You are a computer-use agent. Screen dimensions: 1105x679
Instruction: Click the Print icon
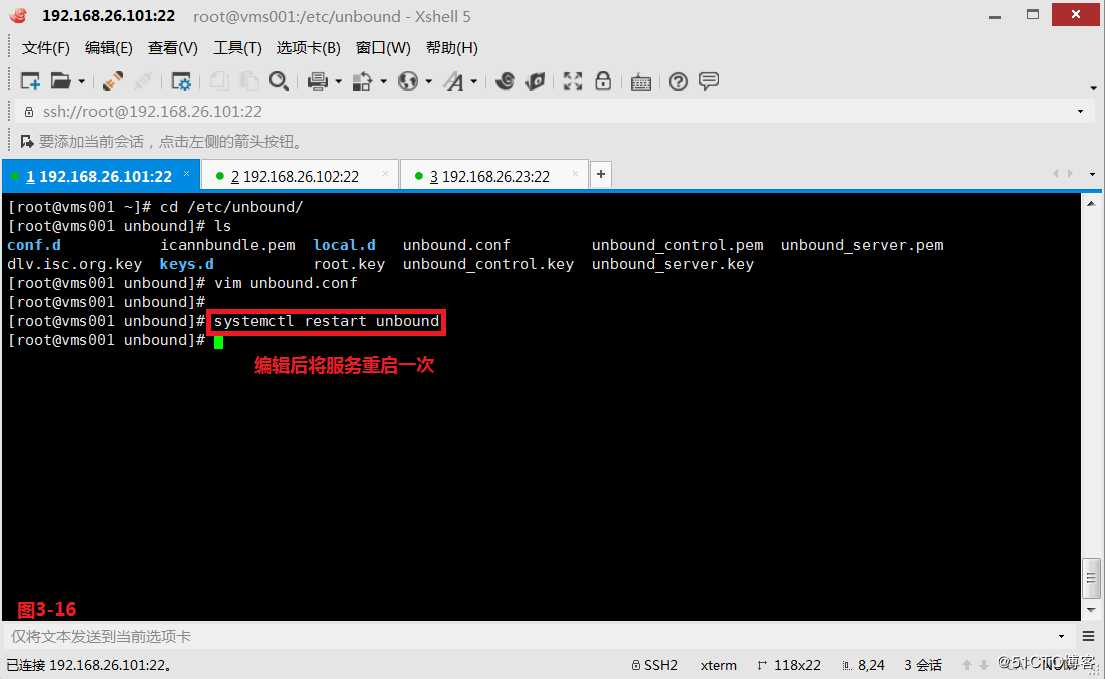(318, 82)
